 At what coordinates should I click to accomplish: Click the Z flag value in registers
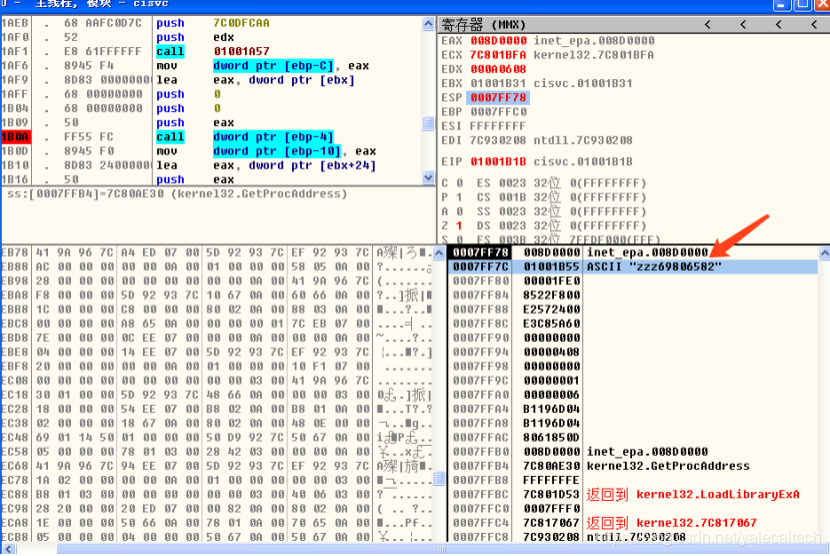[x=459, y=226]
